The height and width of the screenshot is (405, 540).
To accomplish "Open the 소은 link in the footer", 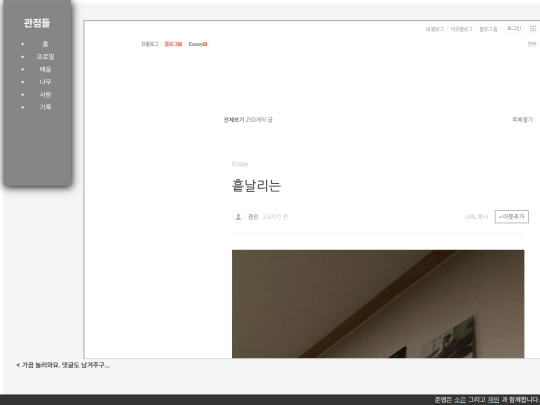I will click(460, 400).
